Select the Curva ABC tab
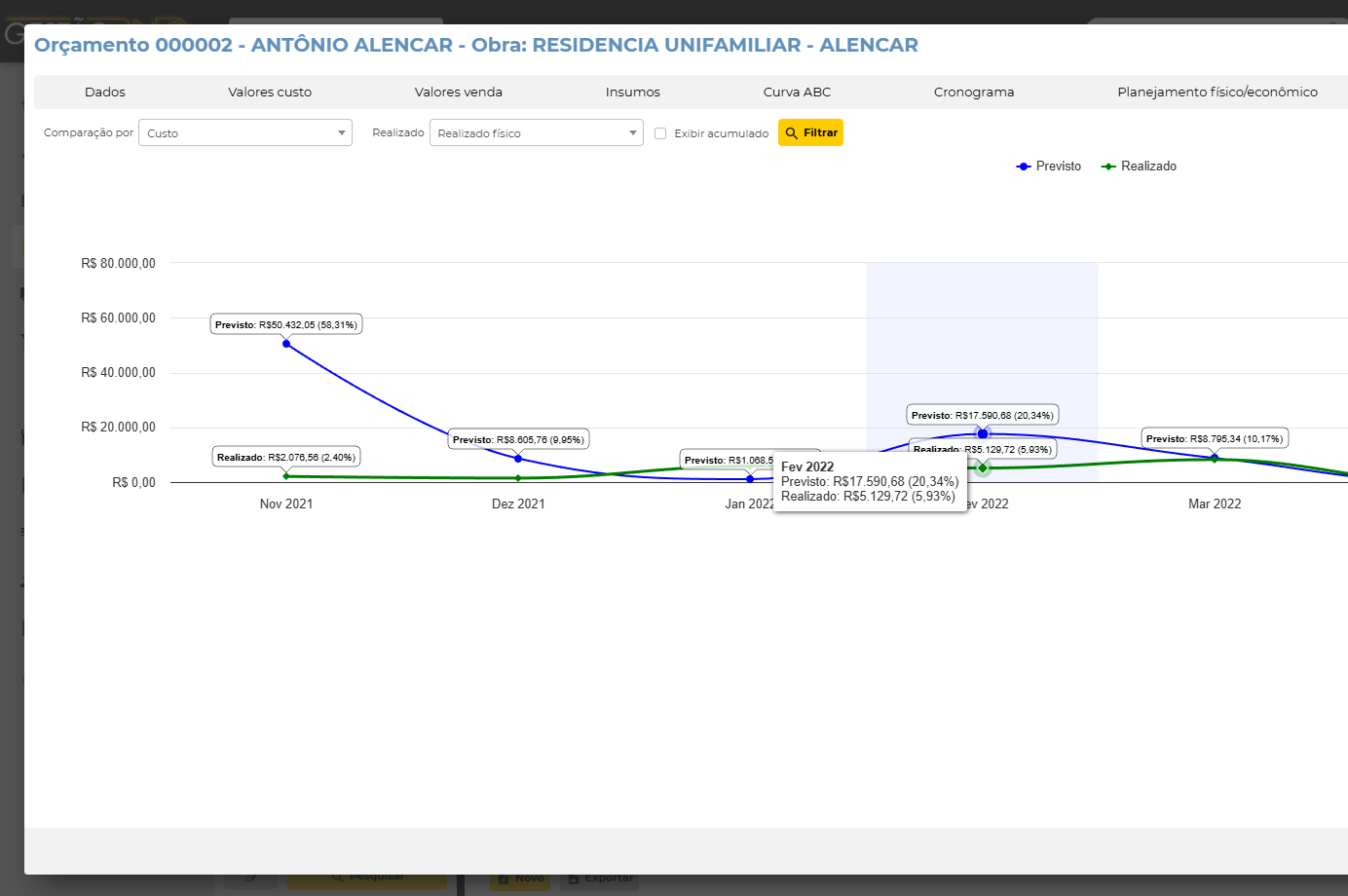Image resolution: width=1348 pixels, height=896 pixels. (797, 93)
